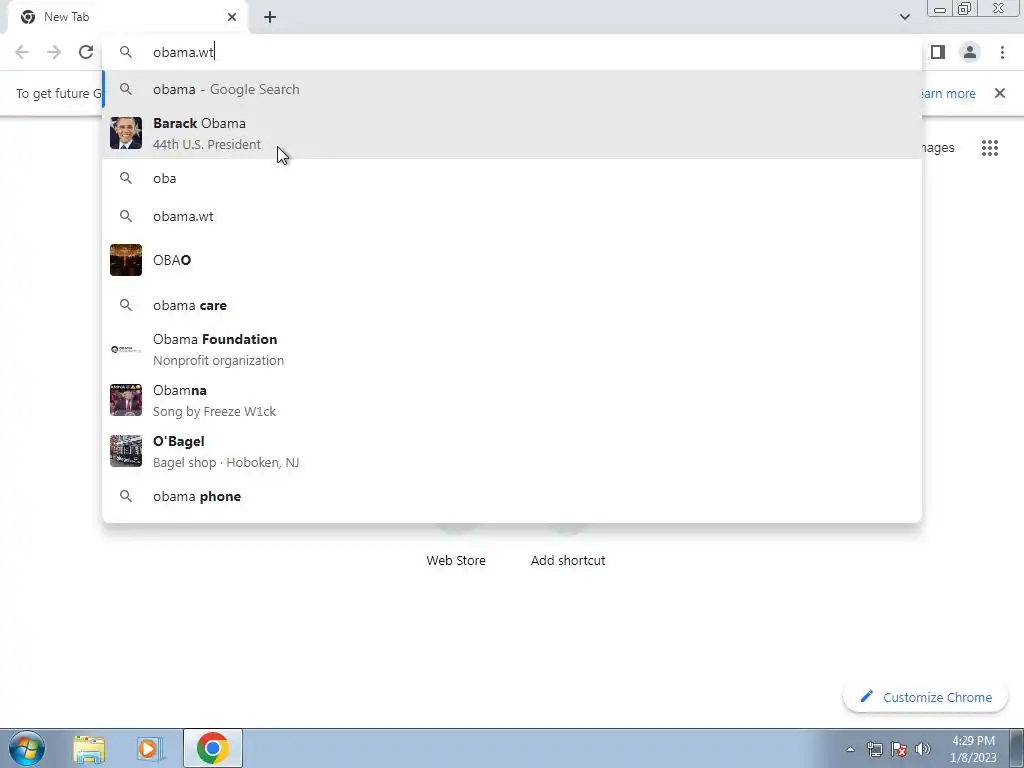Select Obamna song by Freeze W1ck
The image size is (1024, 768).
(512, 400)
